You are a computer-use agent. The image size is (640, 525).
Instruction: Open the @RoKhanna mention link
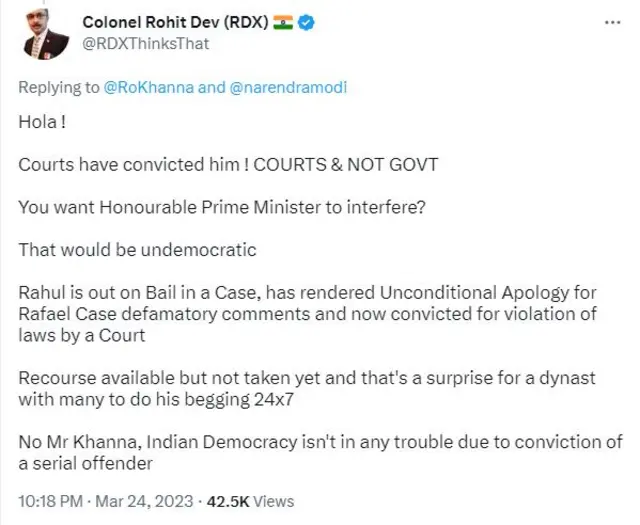click(150, 88)
